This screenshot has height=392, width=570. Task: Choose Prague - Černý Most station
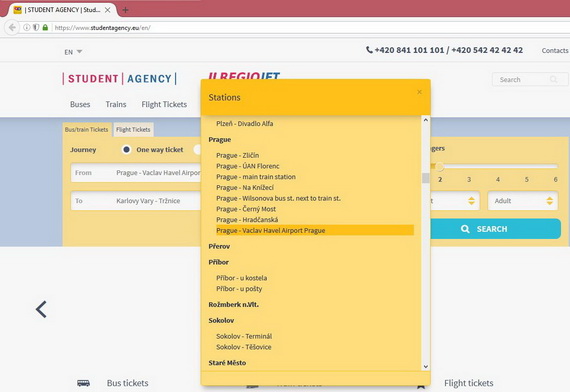coord(246,209)
